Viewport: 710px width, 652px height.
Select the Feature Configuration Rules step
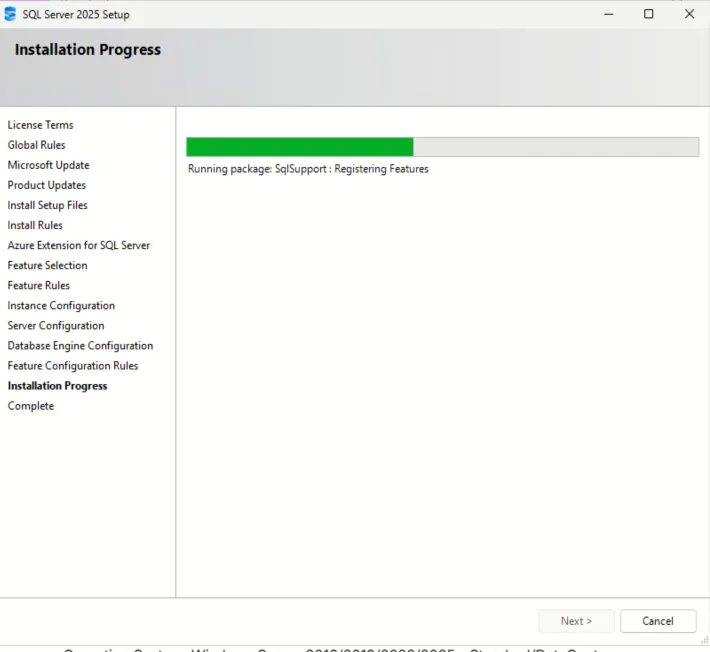(x=72, y=366)
